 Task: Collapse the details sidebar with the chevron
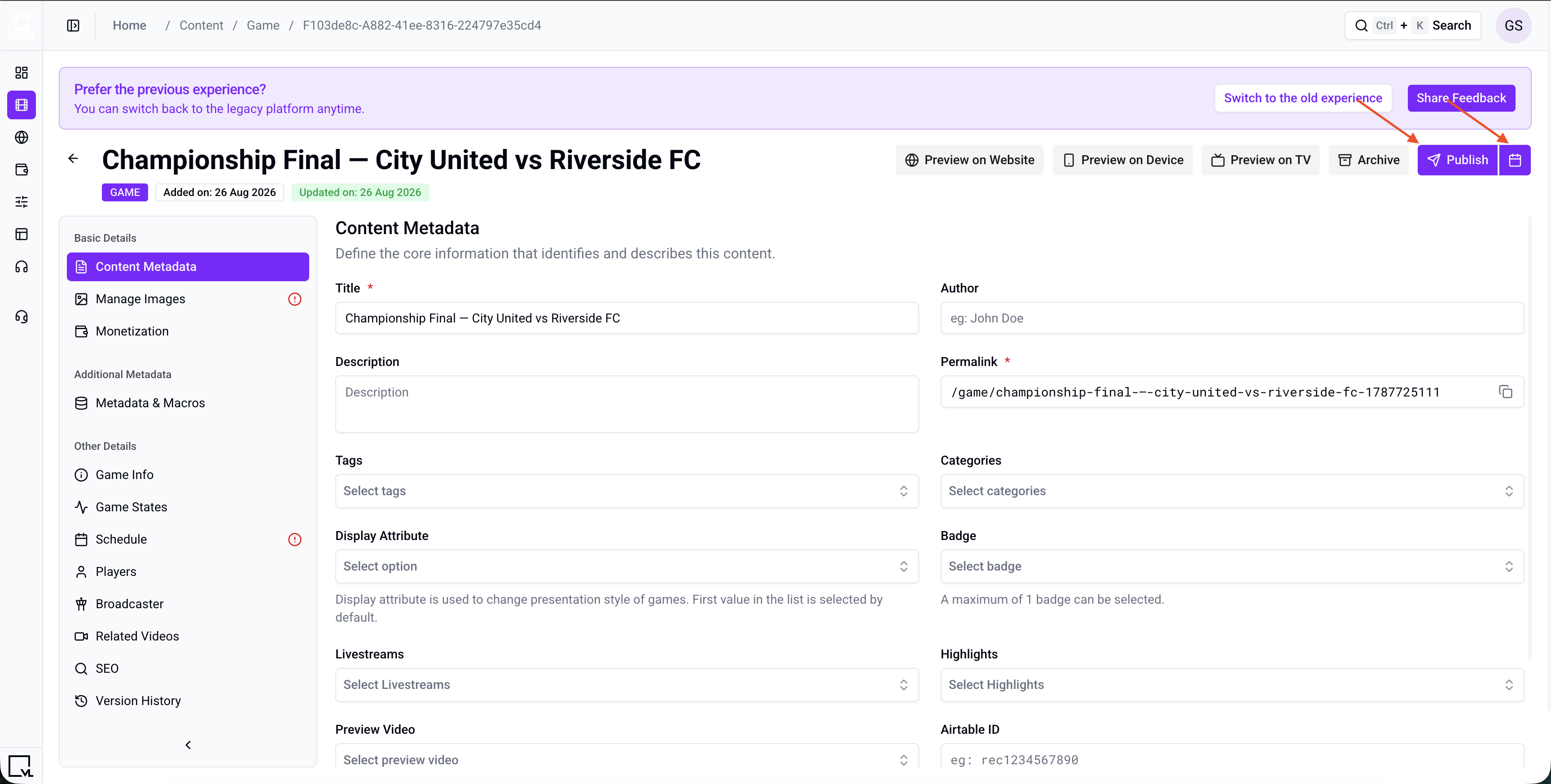(188, 745)
